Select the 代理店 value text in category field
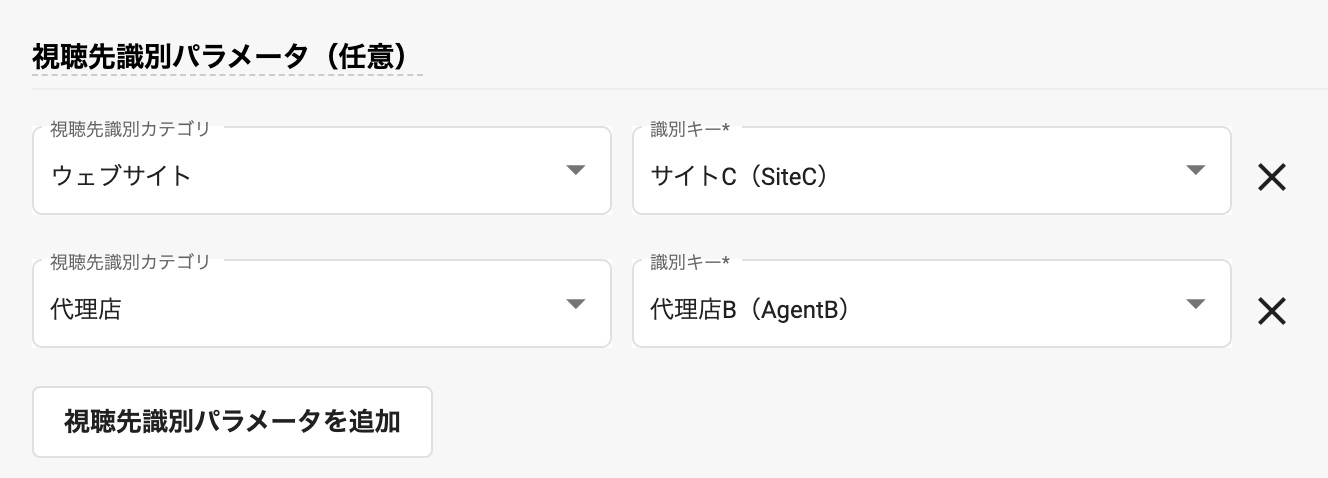The height and width of the screenshot is (478, 1328). coord(86,310)
